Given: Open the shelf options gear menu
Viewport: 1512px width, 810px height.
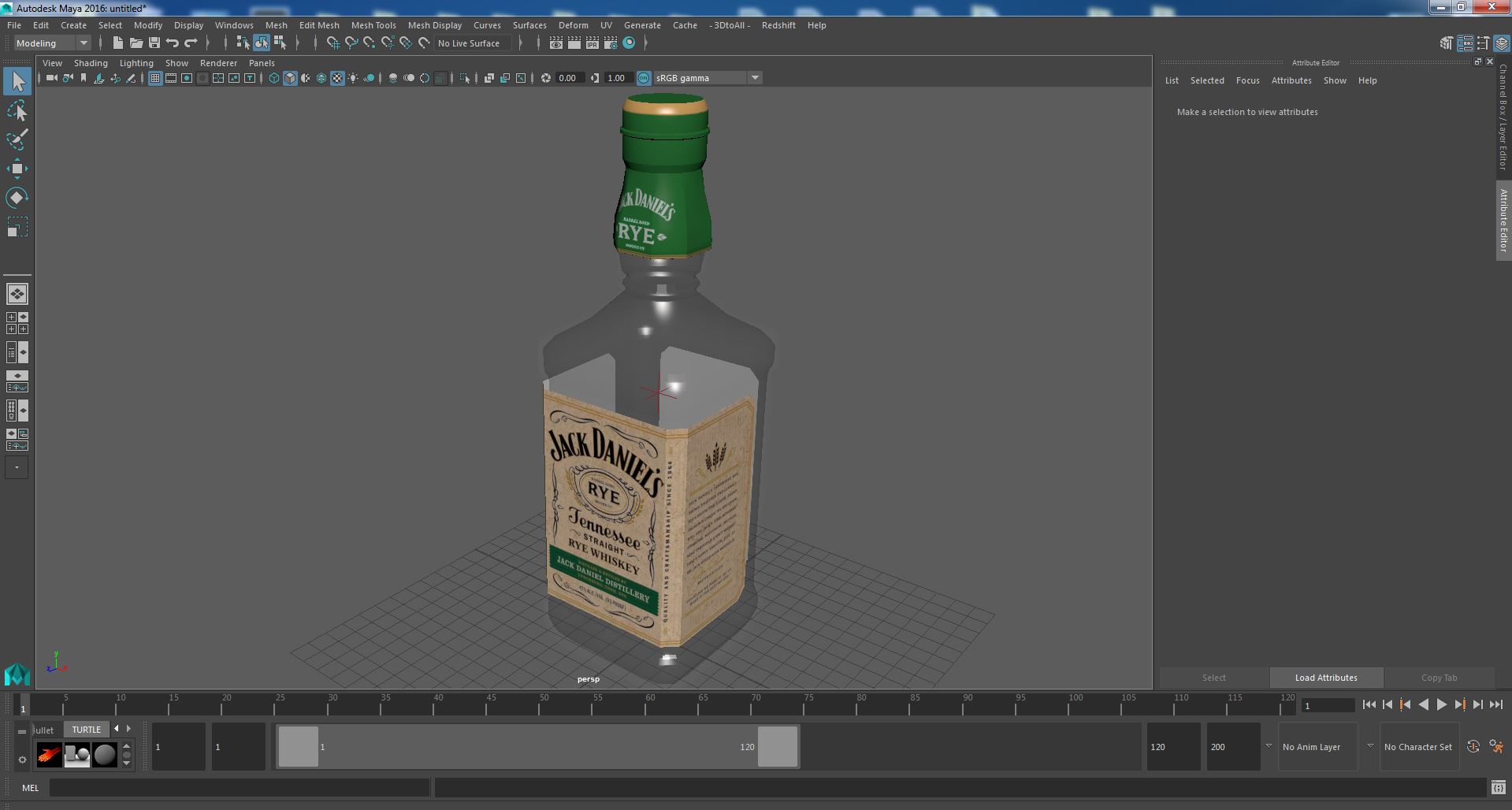Looking at the screenshot, I should point(22,760).
